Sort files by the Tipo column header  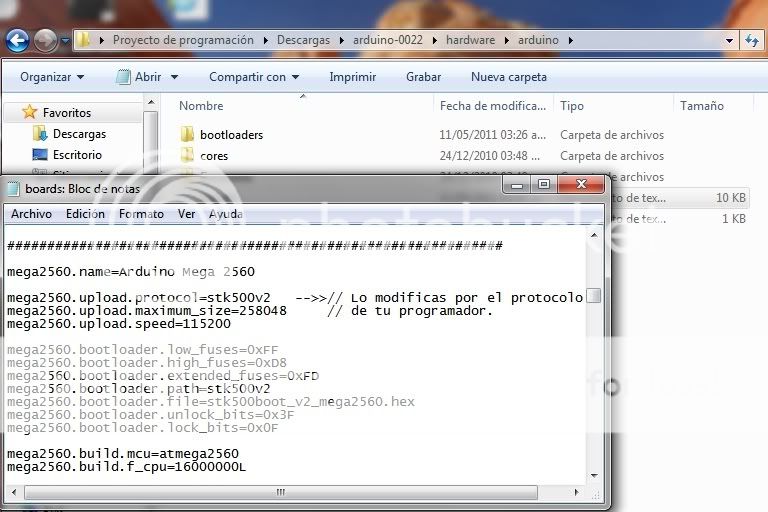pyautogui.click(x=572, y=106)
